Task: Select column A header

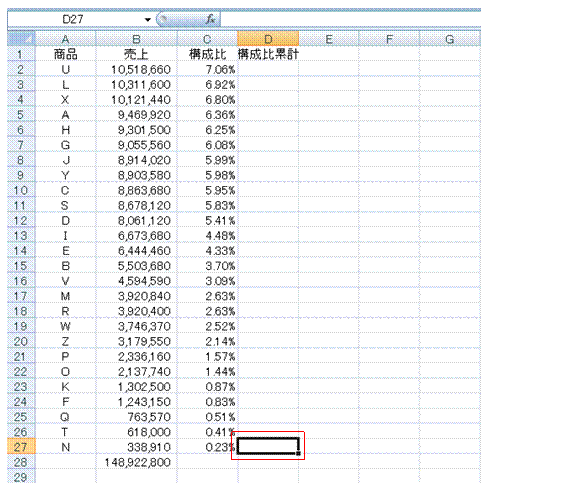Action: coord(65,39)
